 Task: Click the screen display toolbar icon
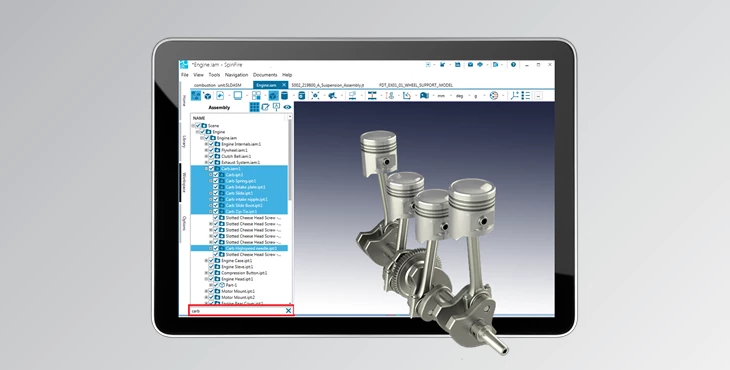click(x=238, y=95)
